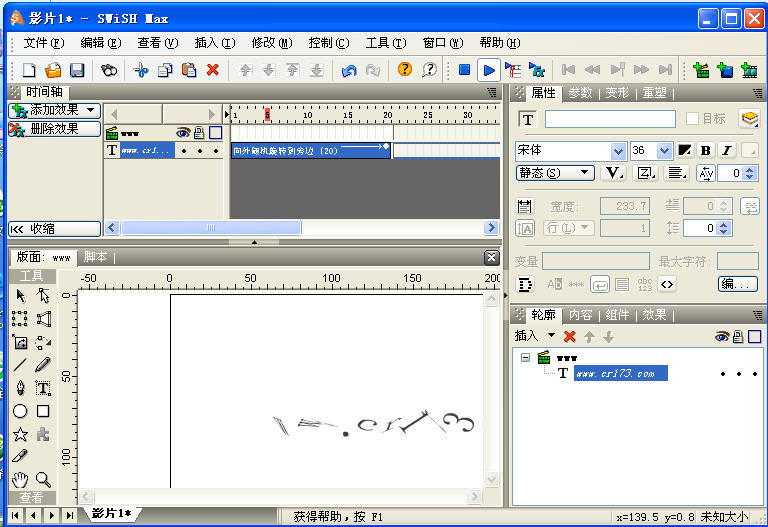
Task: Click the Play movie button
Action: click(488, 70)
